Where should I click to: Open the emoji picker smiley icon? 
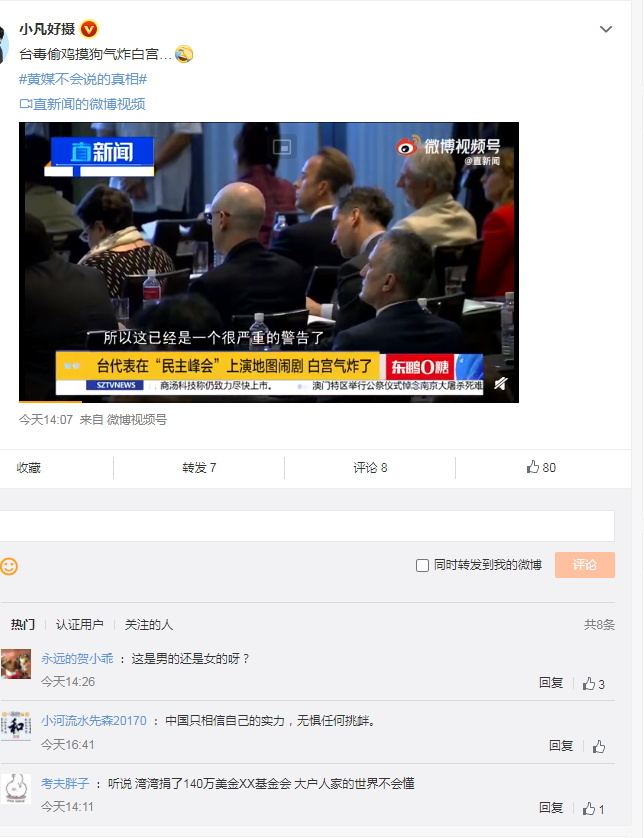(9, 566)
